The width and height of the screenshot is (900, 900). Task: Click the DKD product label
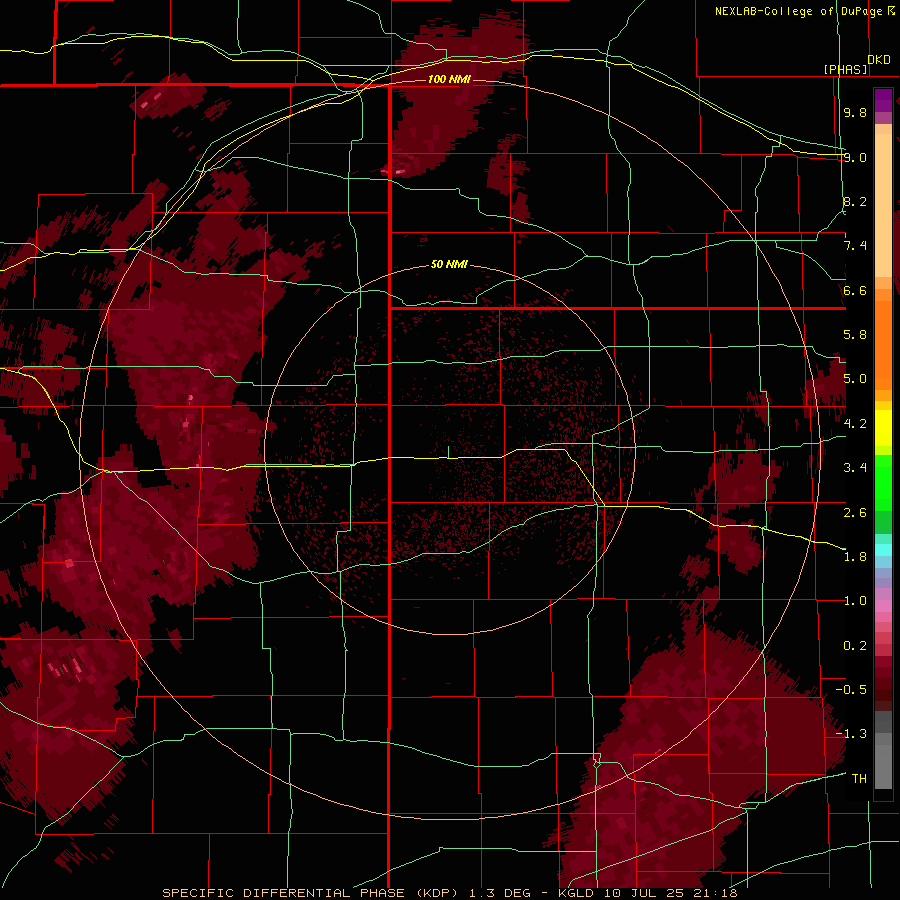879,59
